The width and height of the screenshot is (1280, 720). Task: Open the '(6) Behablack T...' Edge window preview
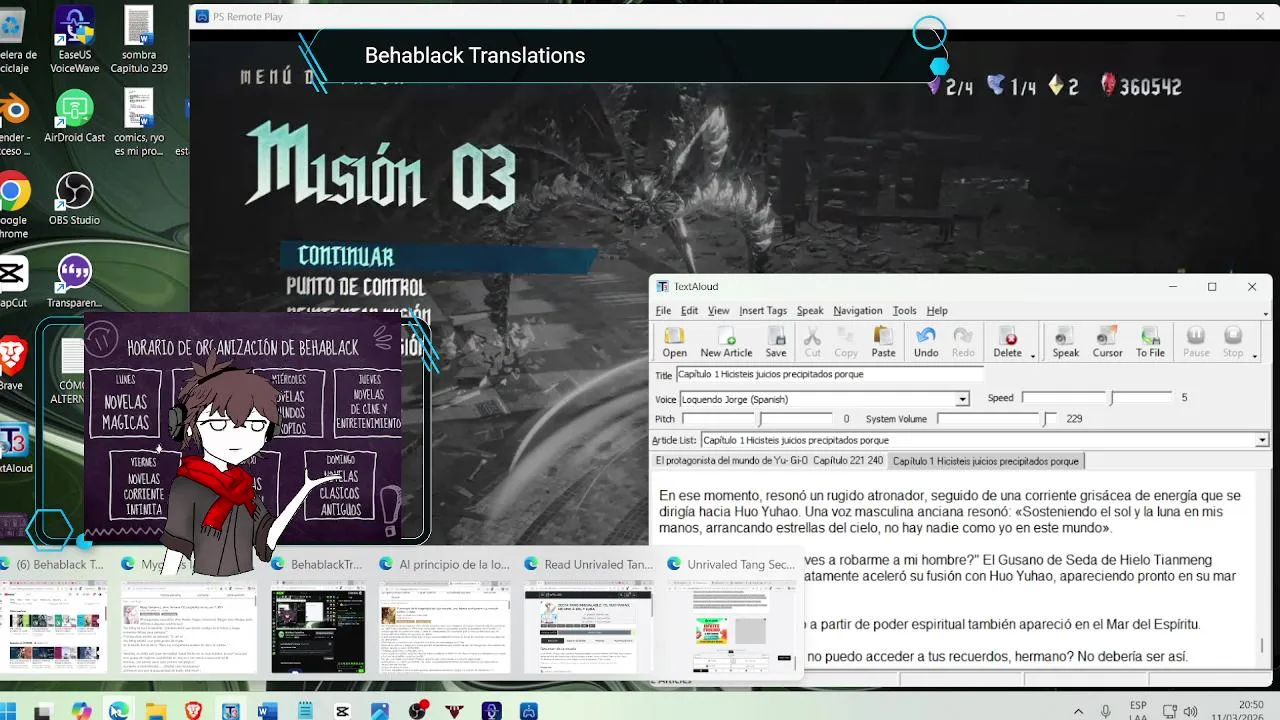54,615
